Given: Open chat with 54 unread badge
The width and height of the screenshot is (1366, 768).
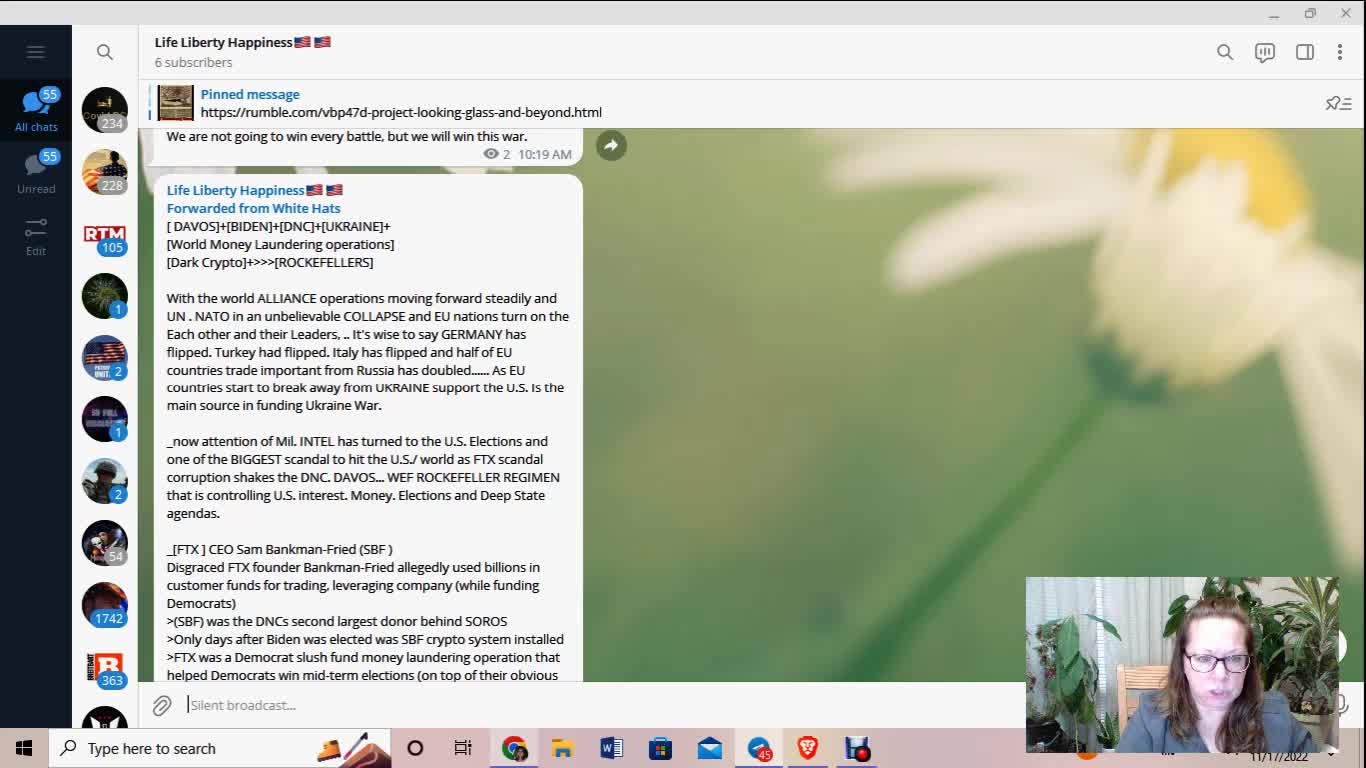Looking at the screenshot, I should pyautogui.click(x=105, y=544).
